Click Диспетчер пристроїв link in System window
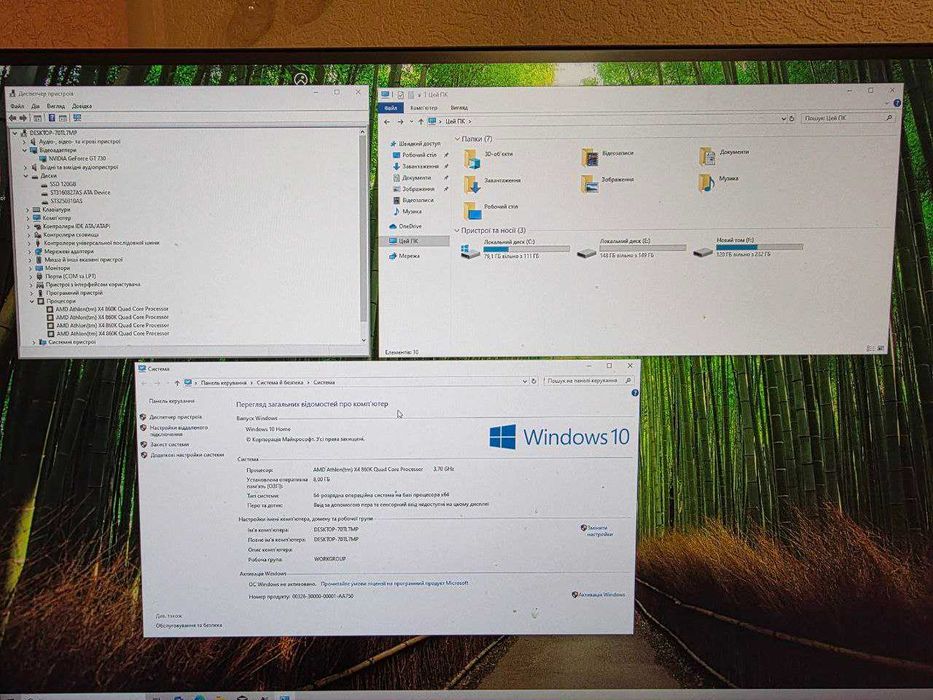The height and width of the screenshot is (700, 933). pos(176,417)
